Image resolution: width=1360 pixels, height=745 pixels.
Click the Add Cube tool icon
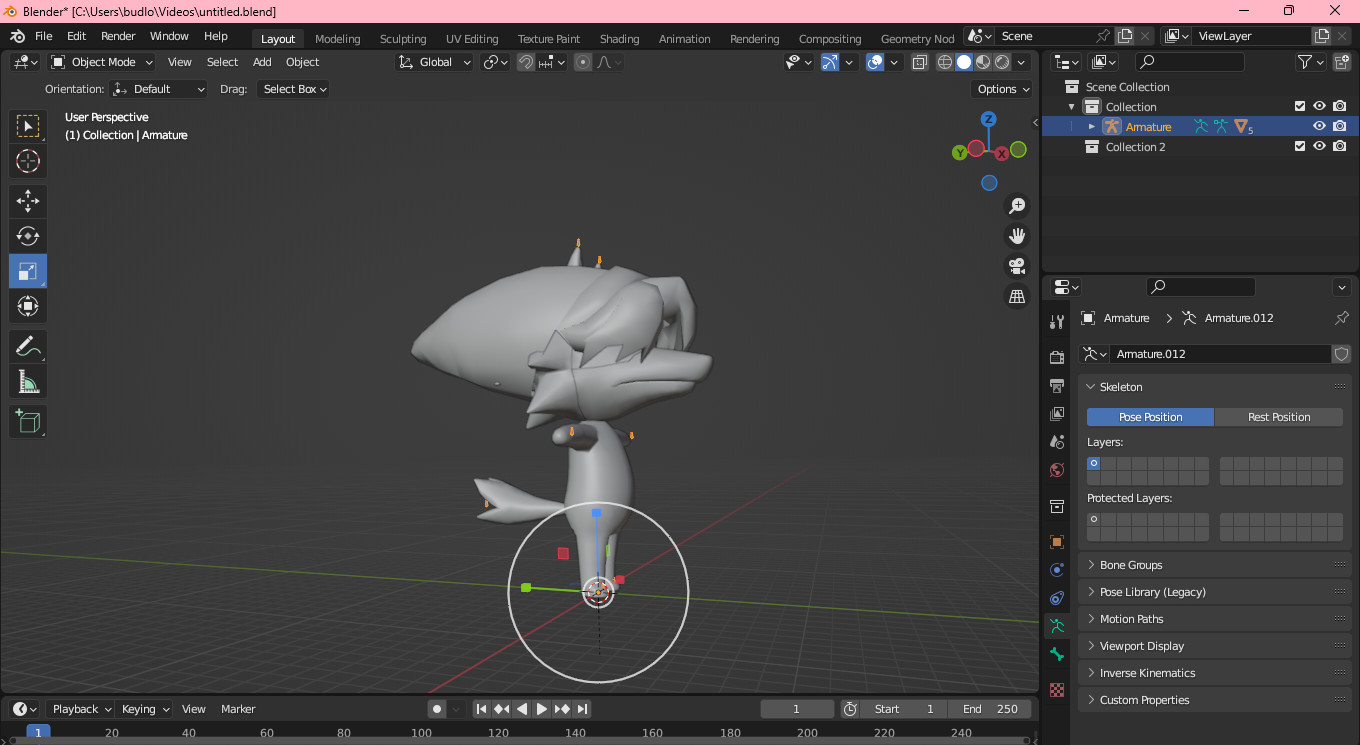pos(28,421)
